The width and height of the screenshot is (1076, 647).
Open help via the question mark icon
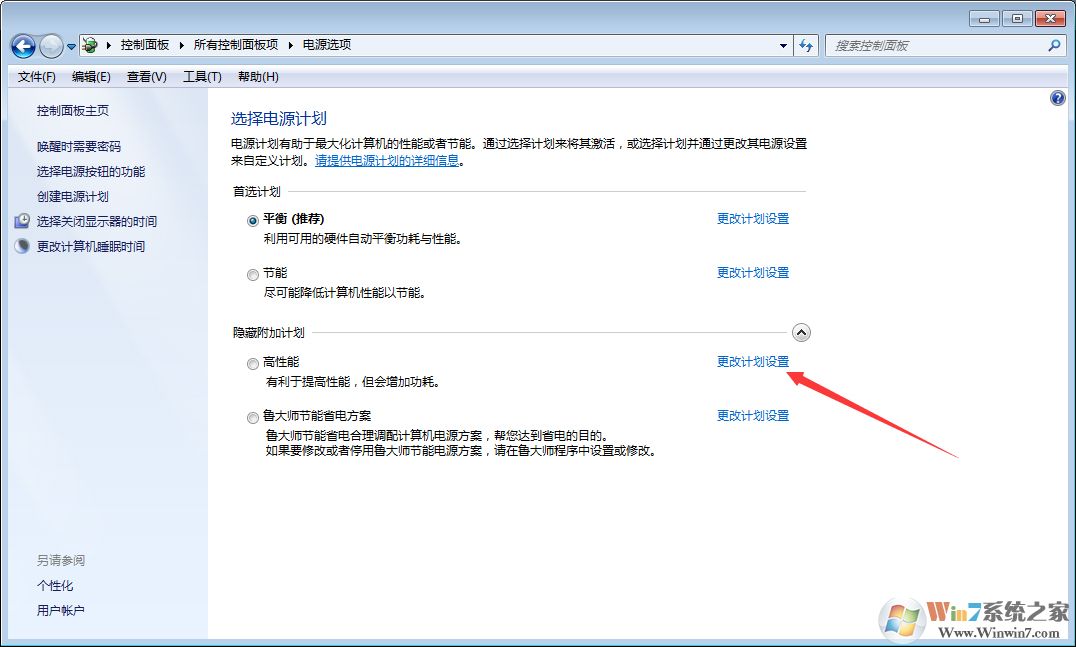pyautogui.click(x=1057, y=97)
